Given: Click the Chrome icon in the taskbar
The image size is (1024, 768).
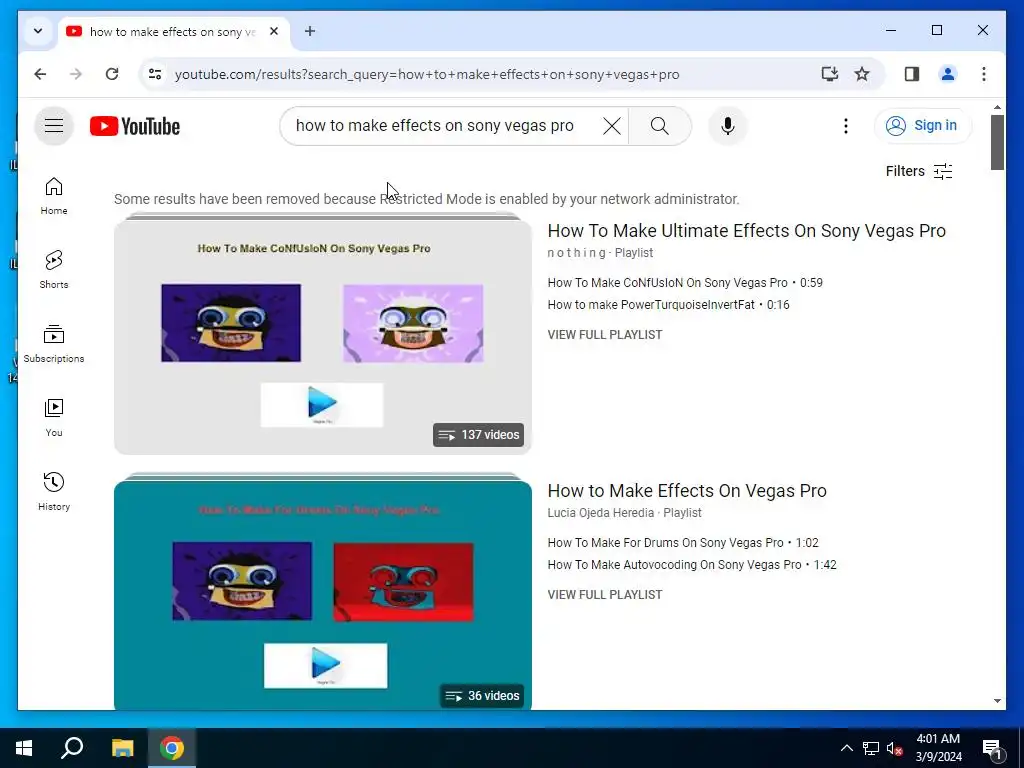Looking at the screenshot, I should pos(172,748).
